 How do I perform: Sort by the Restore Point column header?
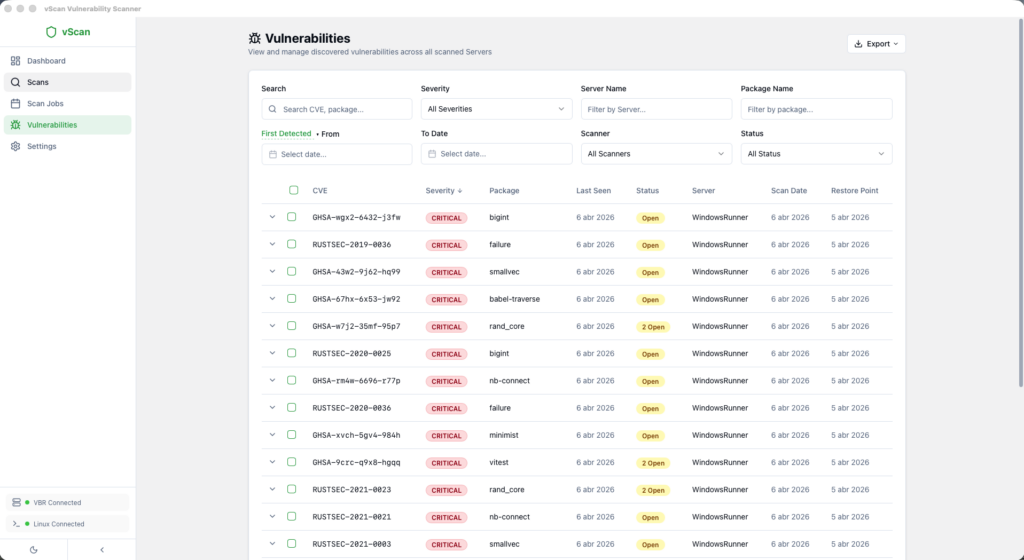click(854, 191)
